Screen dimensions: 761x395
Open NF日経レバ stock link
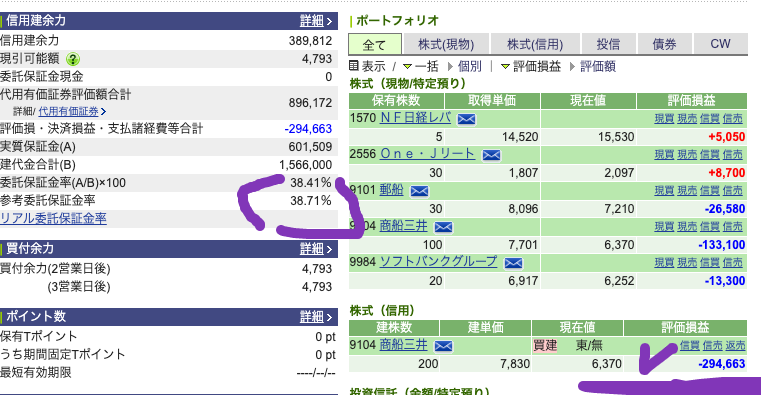[x=415, y=118]
